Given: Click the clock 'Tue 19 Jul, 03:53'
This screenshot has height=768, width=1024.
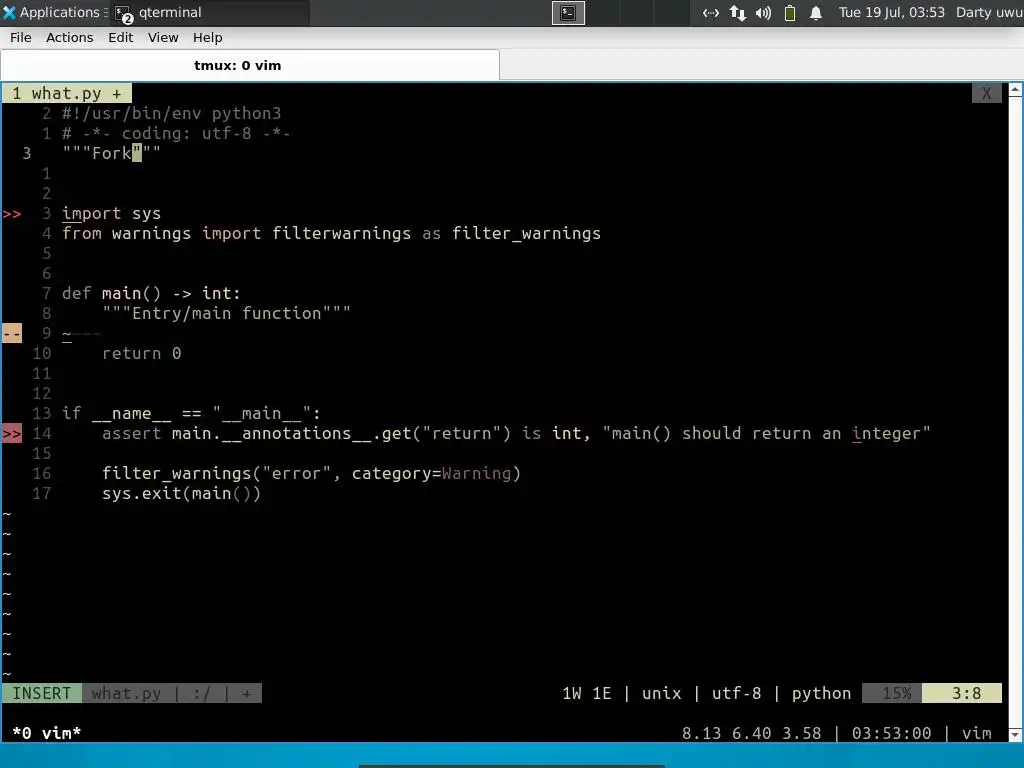Looking at the screenshot, I should tap(891, 12).
